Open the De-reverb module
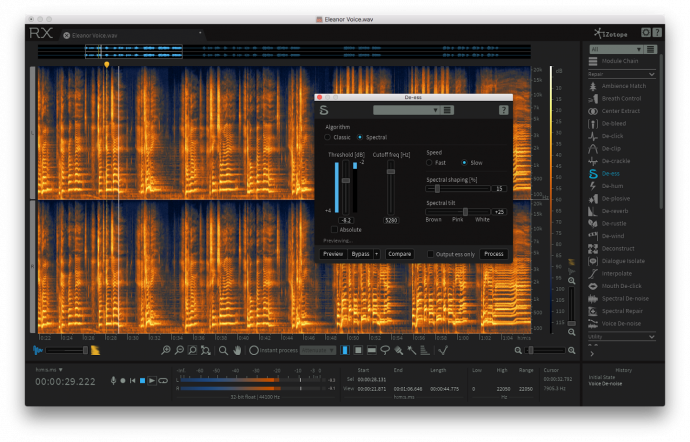Screen dimensions: 690x442 pyautogui.click(x=609, y=211)
